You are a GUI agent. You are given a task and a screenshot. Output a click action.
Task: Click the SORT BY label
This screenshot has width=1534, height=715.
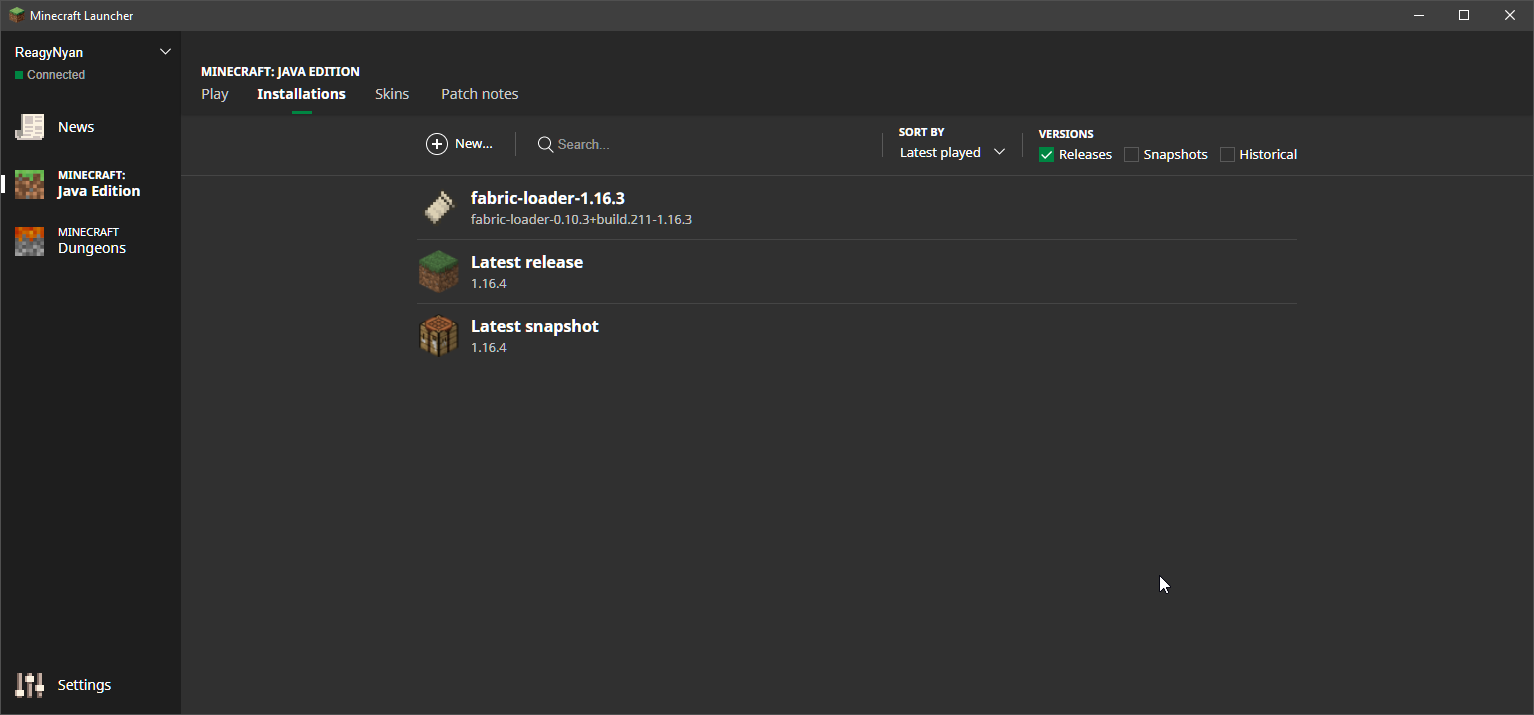coord(922,132)
